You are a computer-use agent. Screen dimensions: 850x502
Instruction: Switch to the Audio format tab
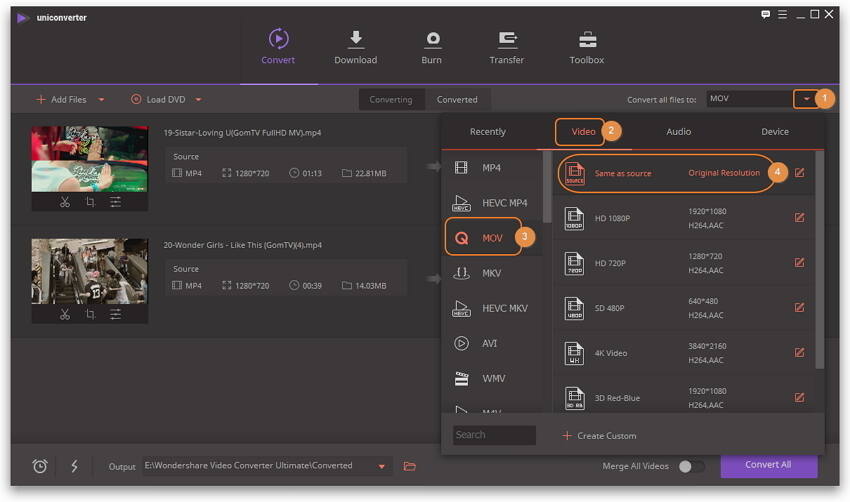(678, 132)
